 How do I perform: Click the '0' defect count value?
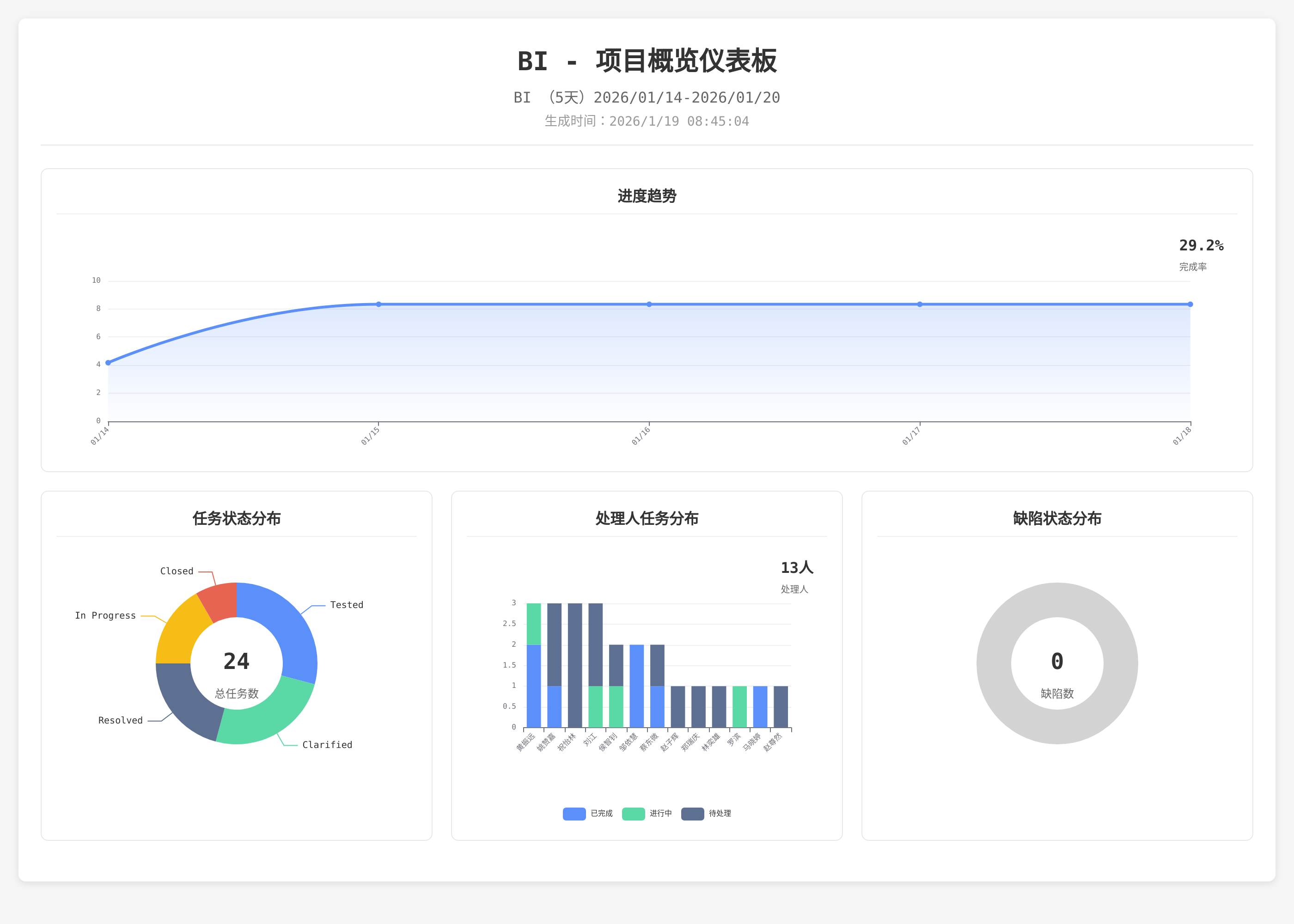pyautogui.click(x=1057, y=661)
